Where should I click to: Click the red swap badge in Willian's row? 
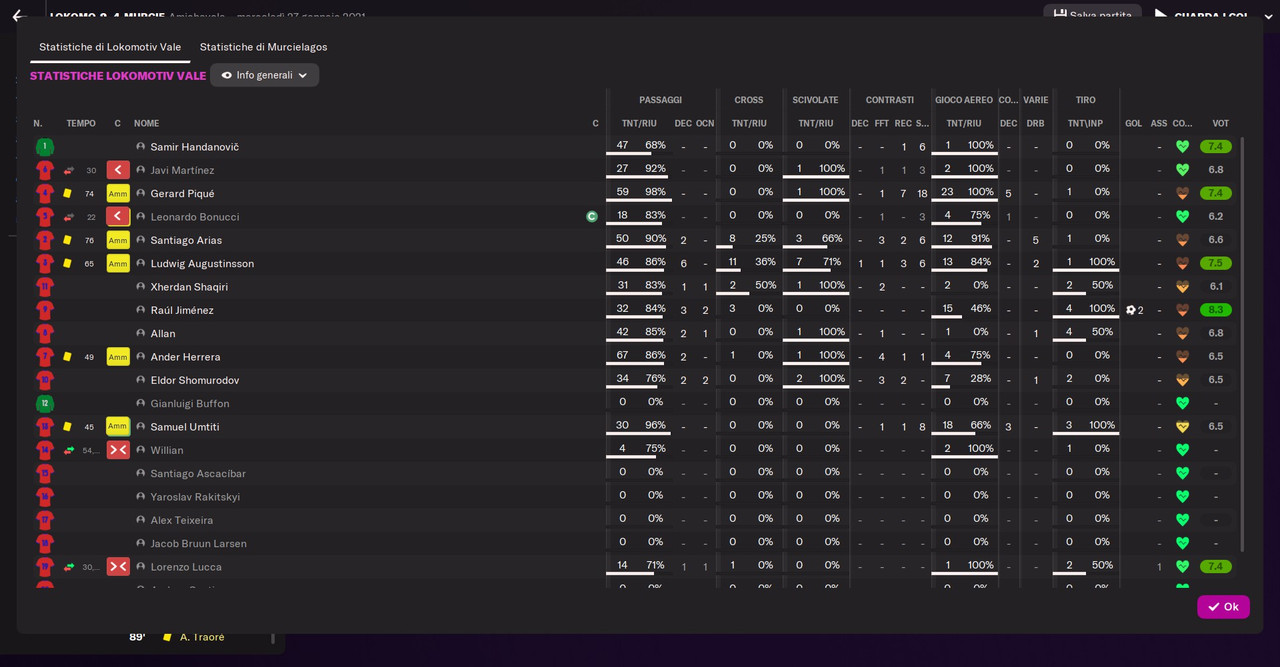118,450
